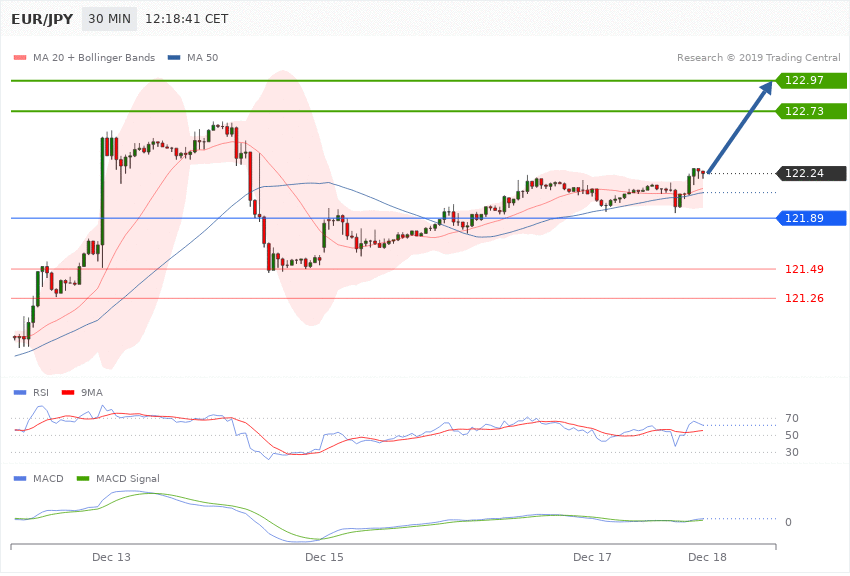The image size is (850, 576).
Task: Click the MA 20 + Bollinger Bands legend label
Action: (94, 57)
